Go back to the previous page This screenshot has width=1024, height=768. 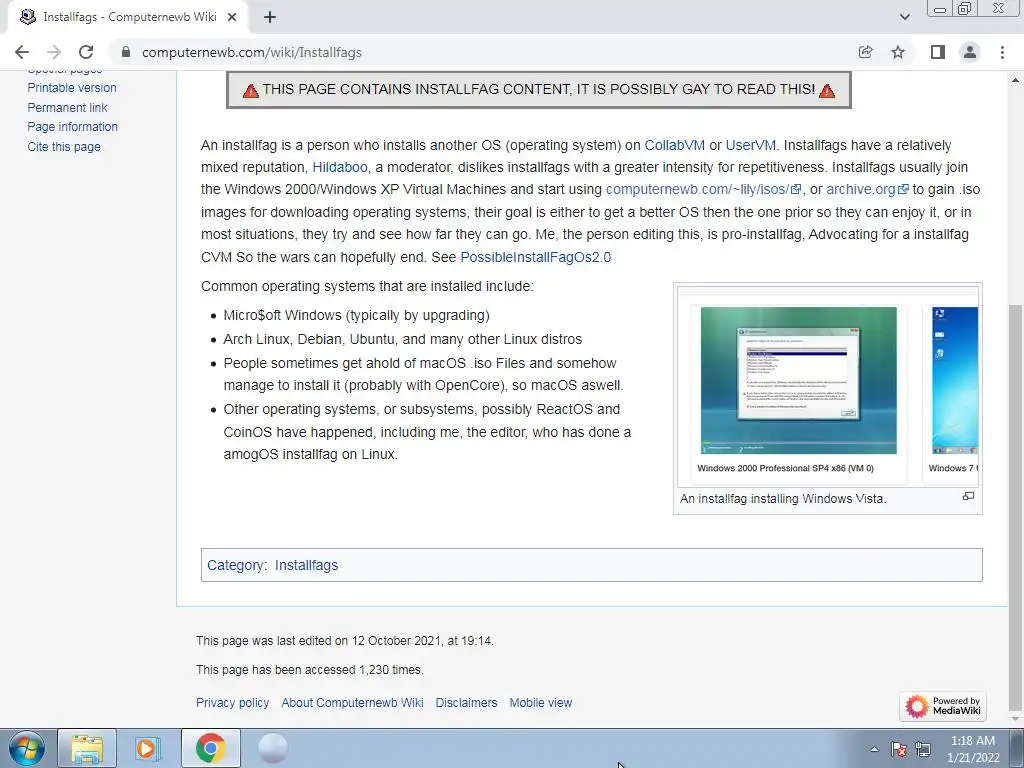(x=22, y=52)
